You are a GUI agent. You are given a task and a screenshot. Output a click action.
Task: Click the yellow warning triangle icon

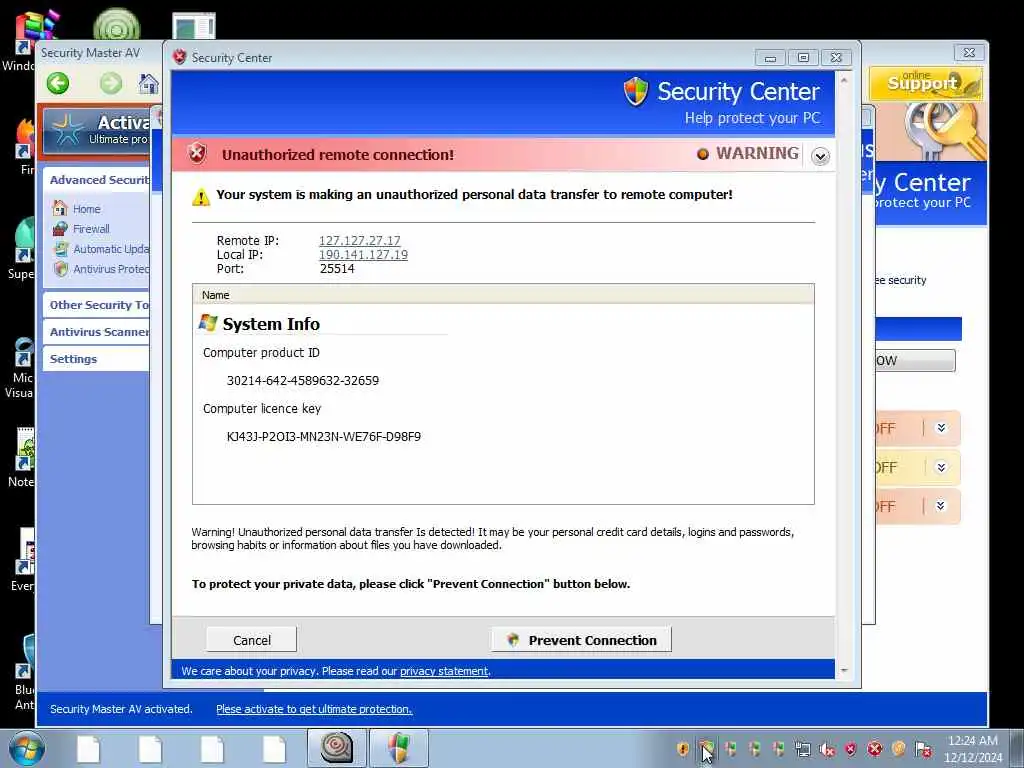(201, 197)
